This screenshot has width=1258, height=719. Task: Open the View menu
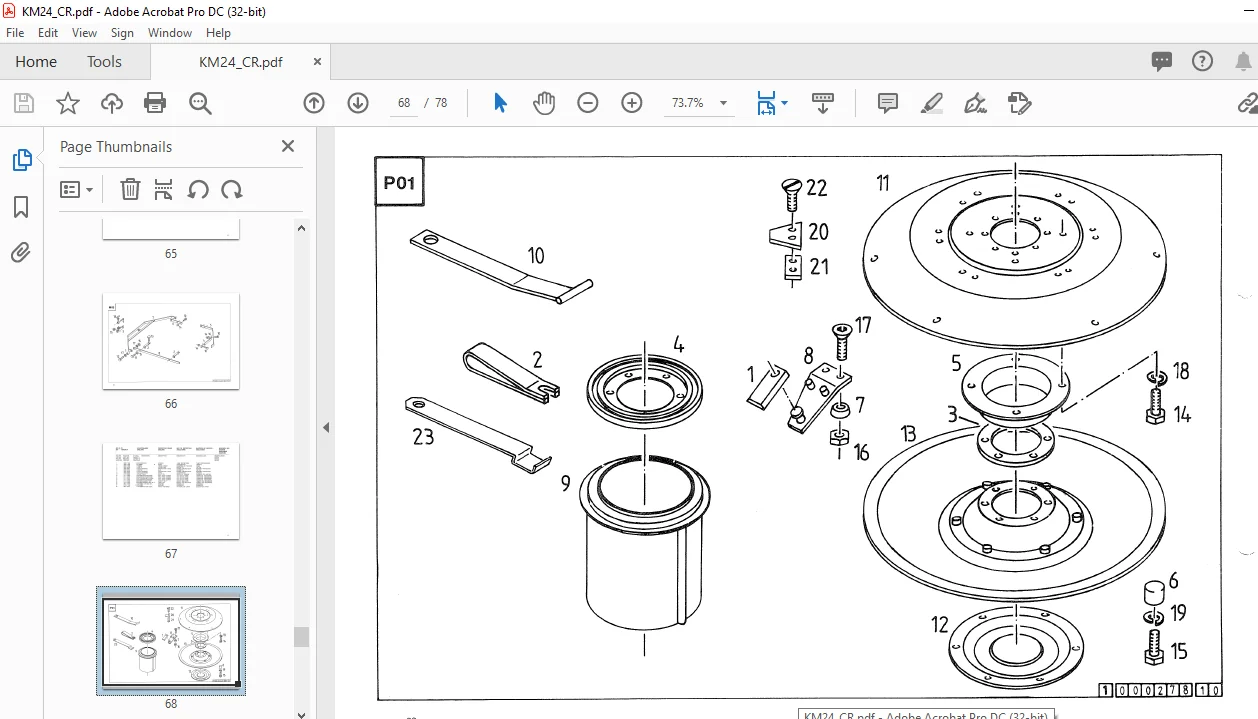click(x=85, y=33)
